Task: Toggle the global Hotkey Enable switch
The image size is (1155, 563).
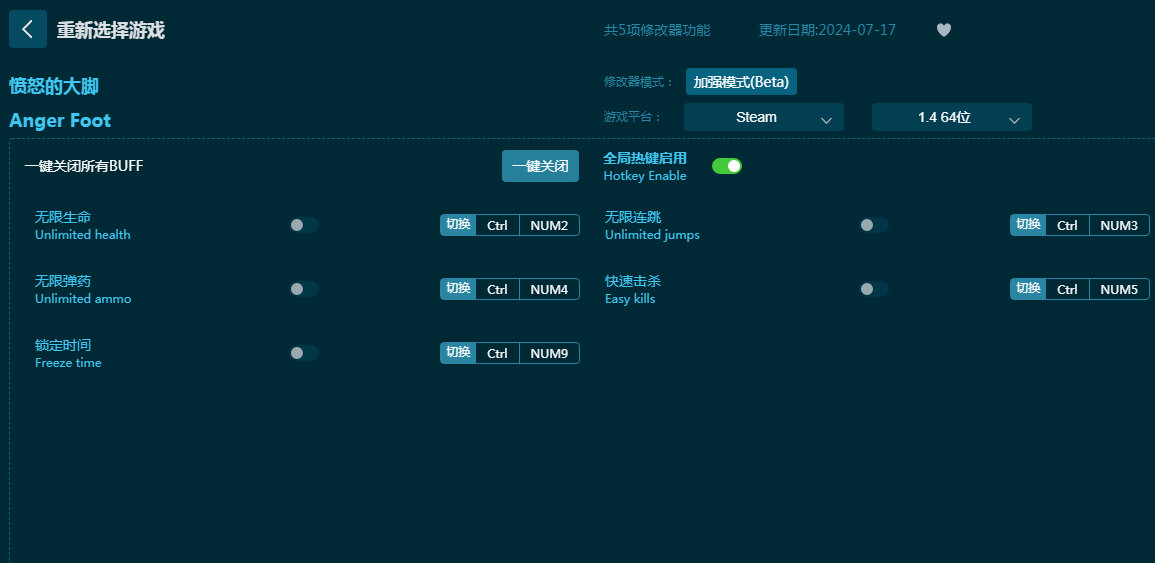Action: click(x=727, y=166)
